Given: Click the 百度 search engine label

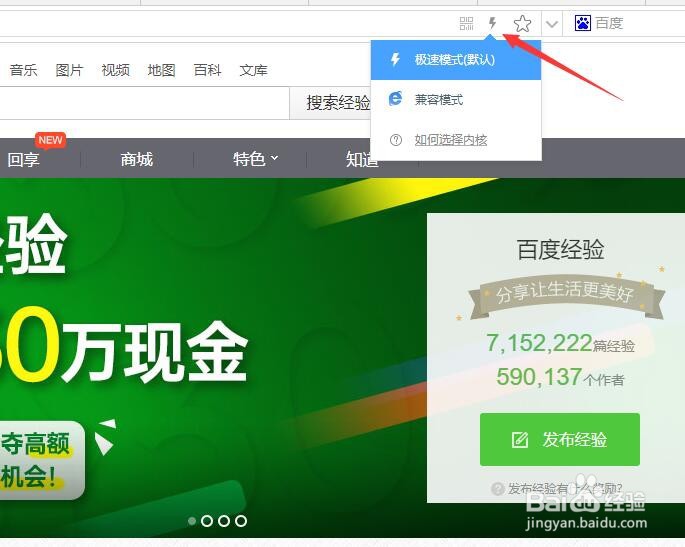Looking at the screenshot, I should 609,23.
